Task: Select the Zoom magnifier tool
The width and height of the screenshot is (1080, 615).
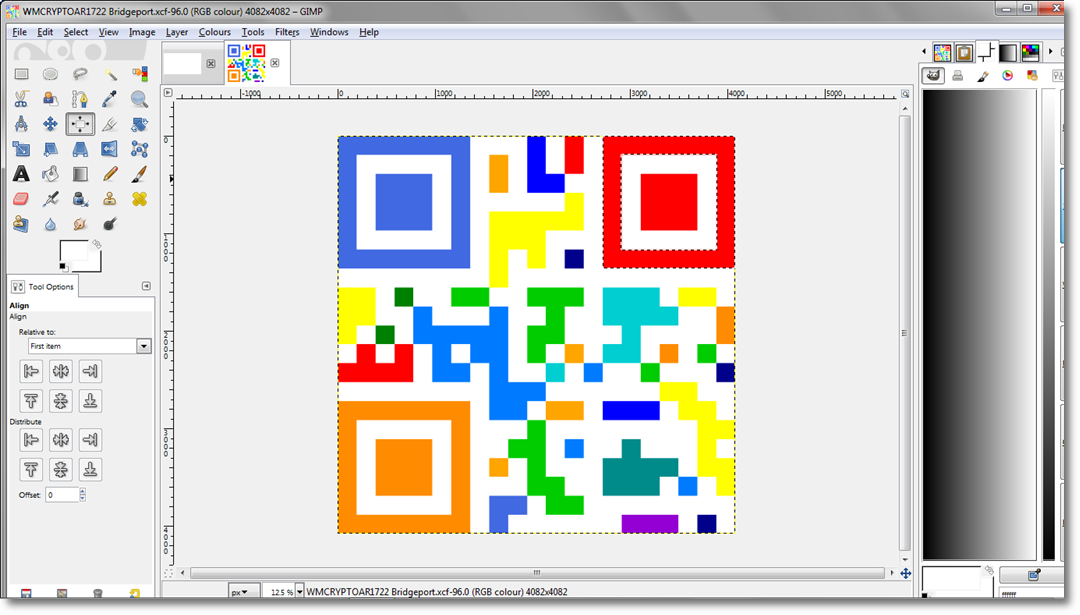Action: [x=139, y=99]
